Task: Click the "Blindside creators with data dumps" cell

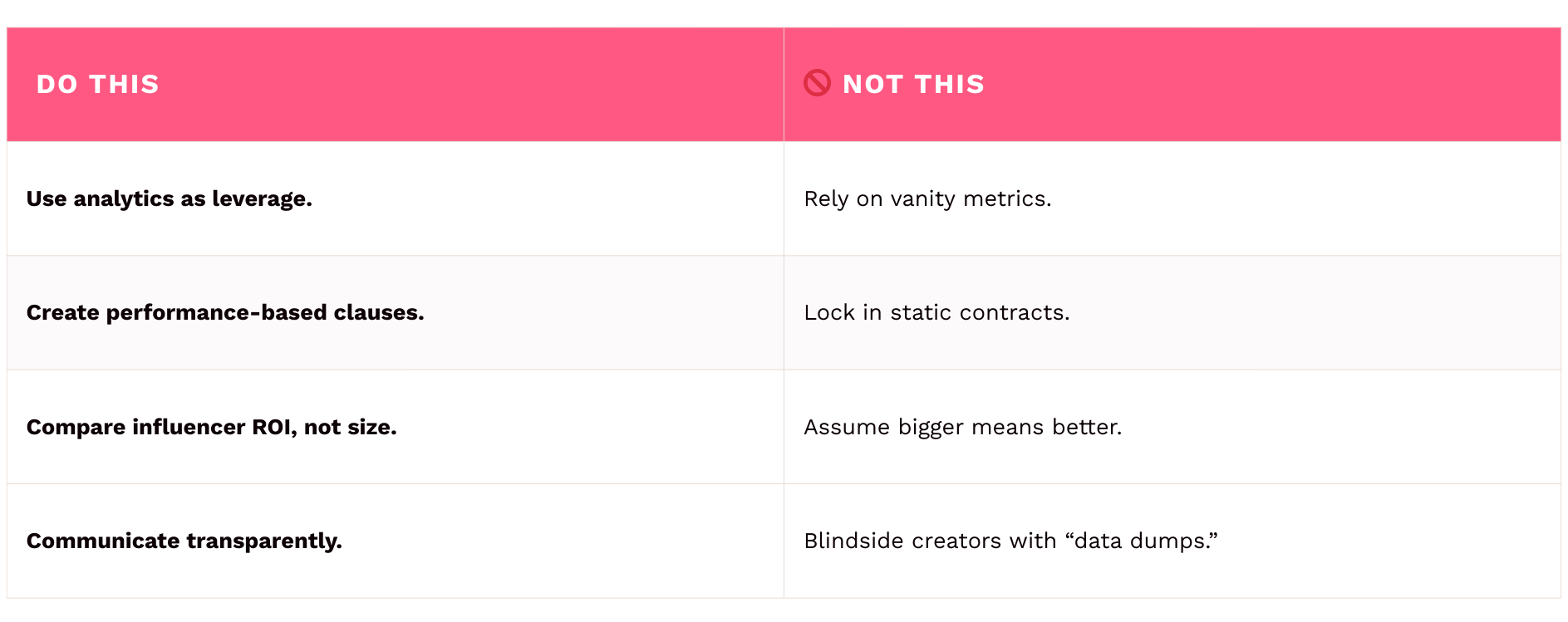Action: point(1010,541)
